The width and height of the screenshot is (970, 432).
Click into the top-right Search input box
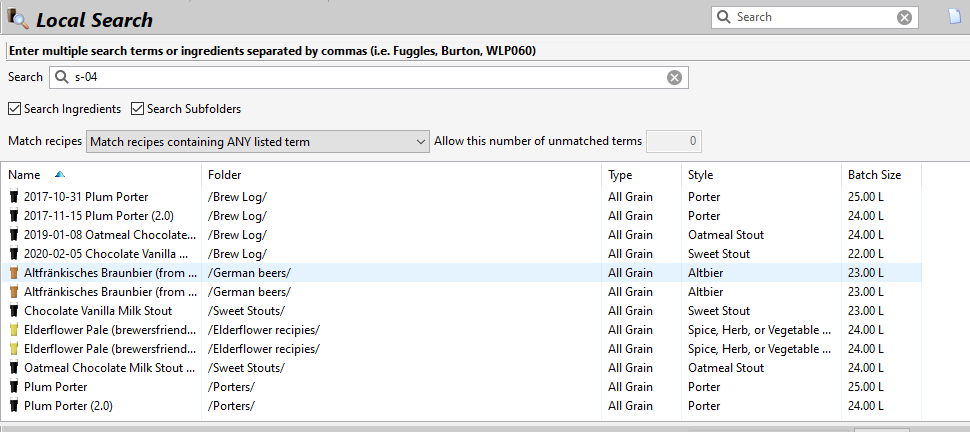point(813,17)
